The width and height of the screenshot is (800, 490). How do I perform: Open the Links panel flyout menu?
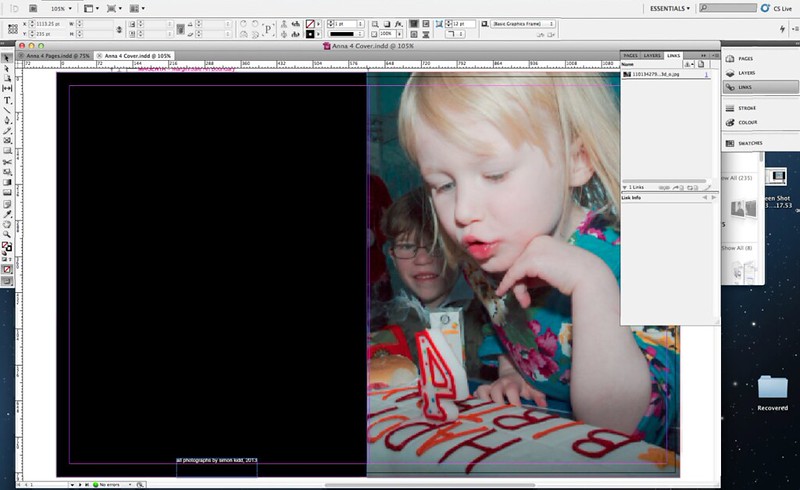coord(715,55)
